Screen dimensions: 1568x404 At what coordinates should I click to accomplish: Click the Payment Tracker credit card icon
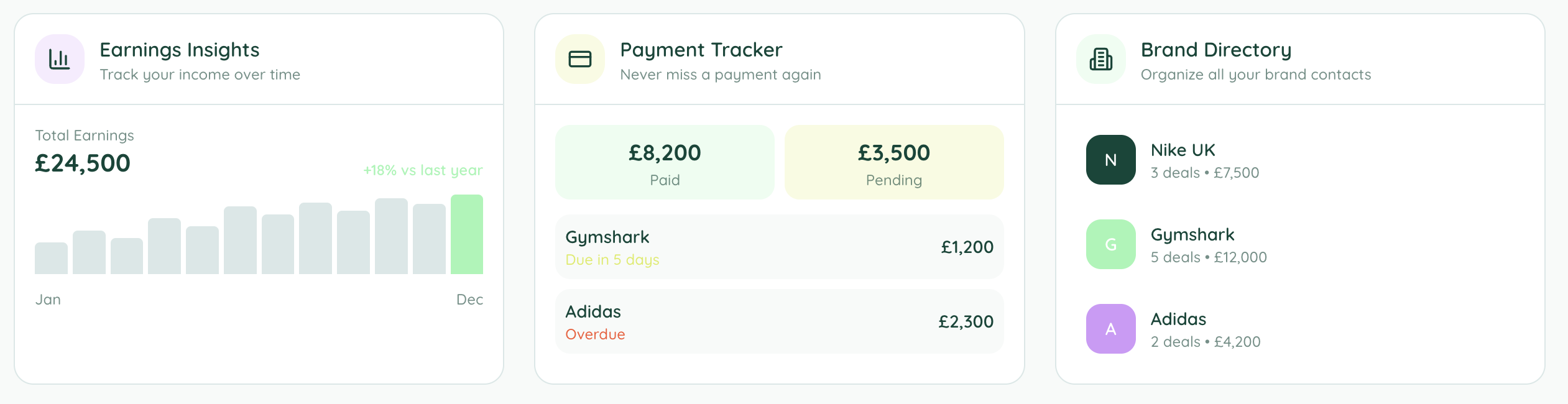tap(580, 59)
